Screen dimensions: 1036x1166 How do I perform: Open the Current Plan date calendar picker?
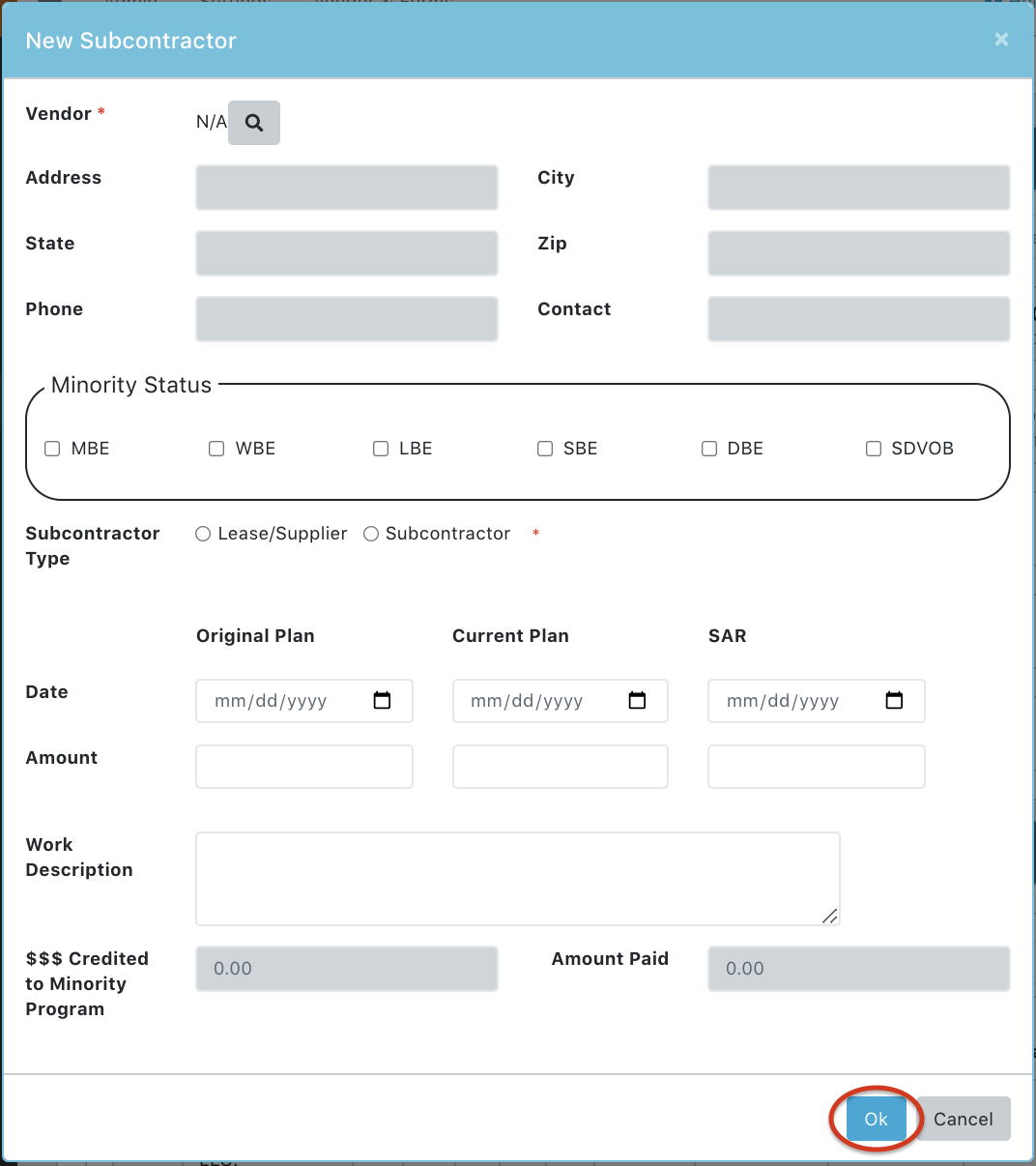[637, 701]
